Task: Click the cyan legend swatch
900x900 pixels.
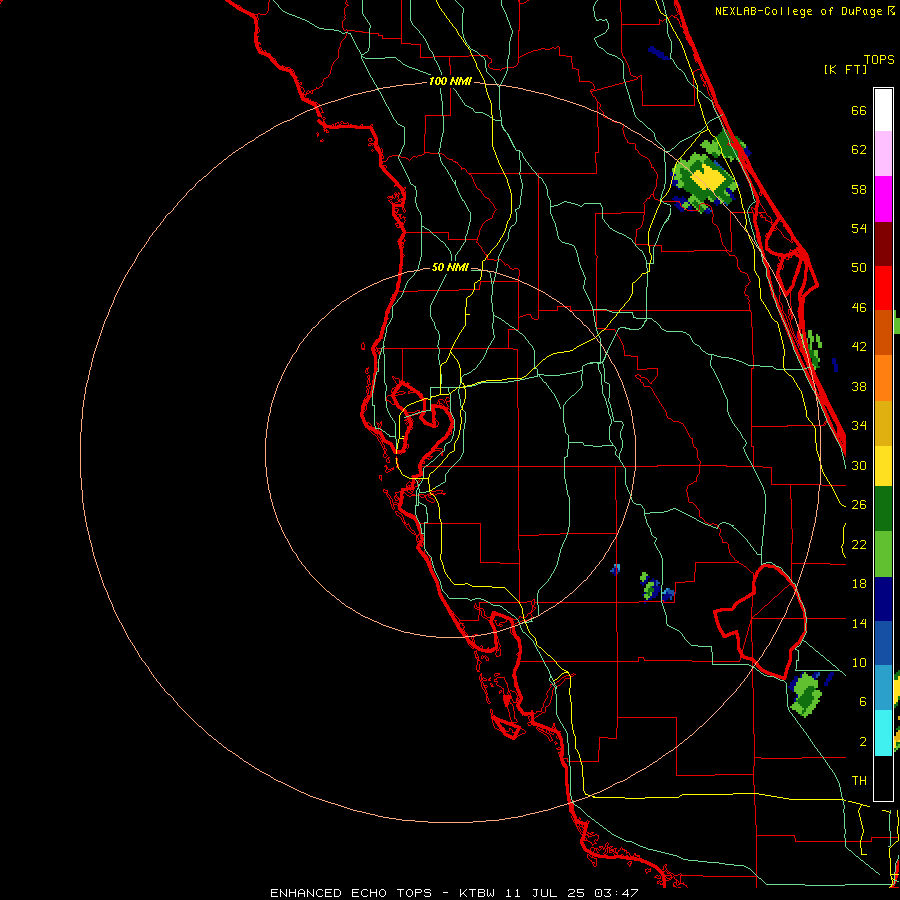Action: pyautogui.click(x=883, y=733)
